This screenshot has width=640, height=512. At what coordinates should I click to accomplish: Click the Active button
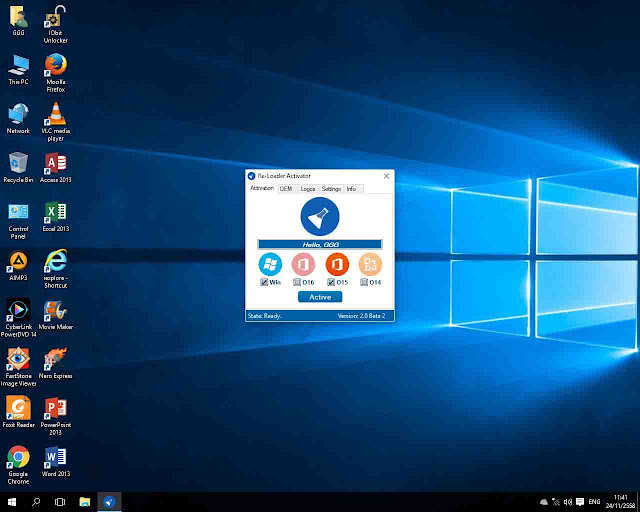(x=320, y=297)
